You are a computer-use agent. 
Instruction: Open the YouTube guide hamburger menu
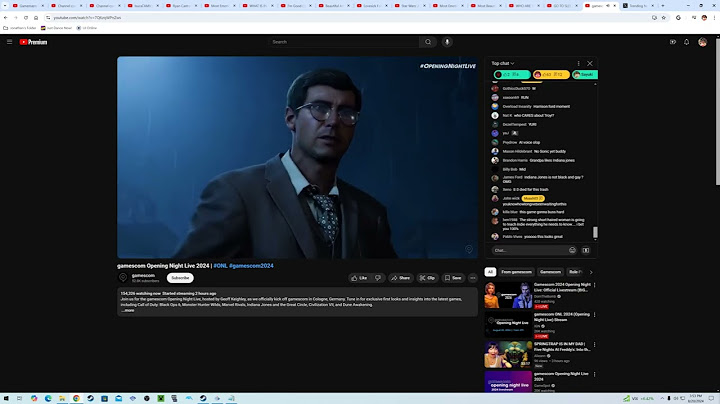(x=9, y=42)
